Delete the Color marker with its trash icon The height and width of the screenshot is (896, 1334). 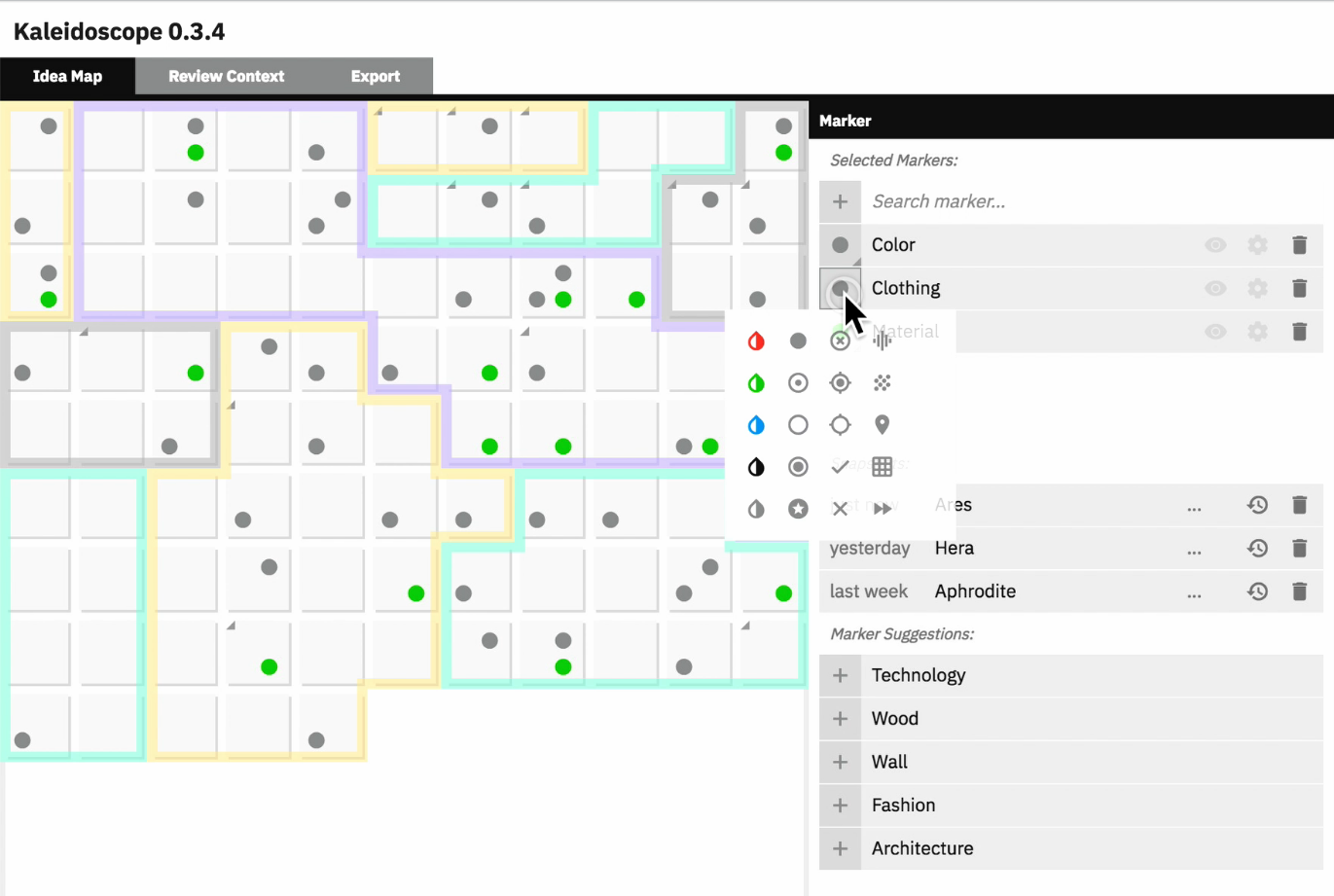point(1299,245)
